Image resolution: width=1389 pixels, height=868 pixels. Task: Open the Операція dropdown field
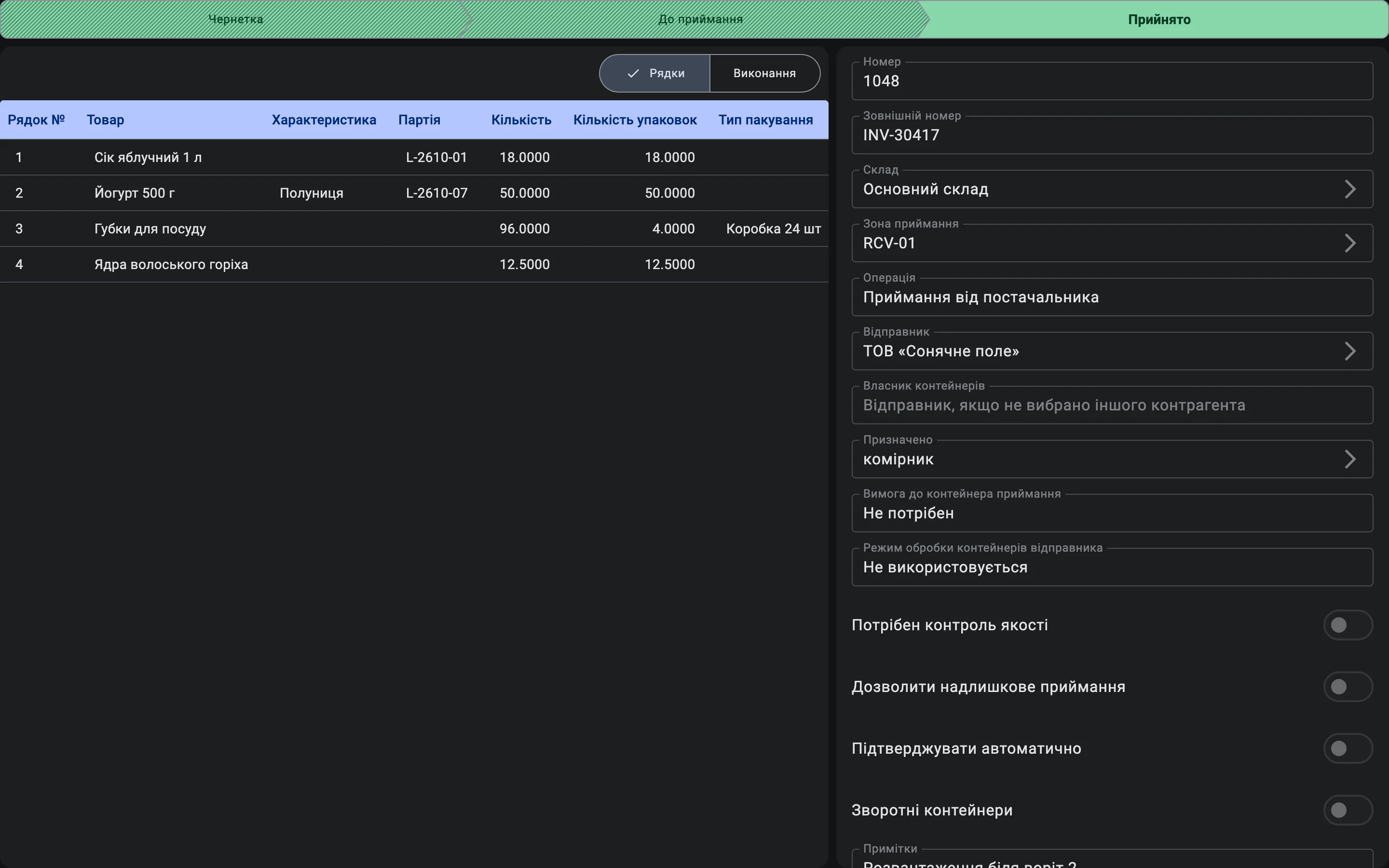(x=1112, y=297)
